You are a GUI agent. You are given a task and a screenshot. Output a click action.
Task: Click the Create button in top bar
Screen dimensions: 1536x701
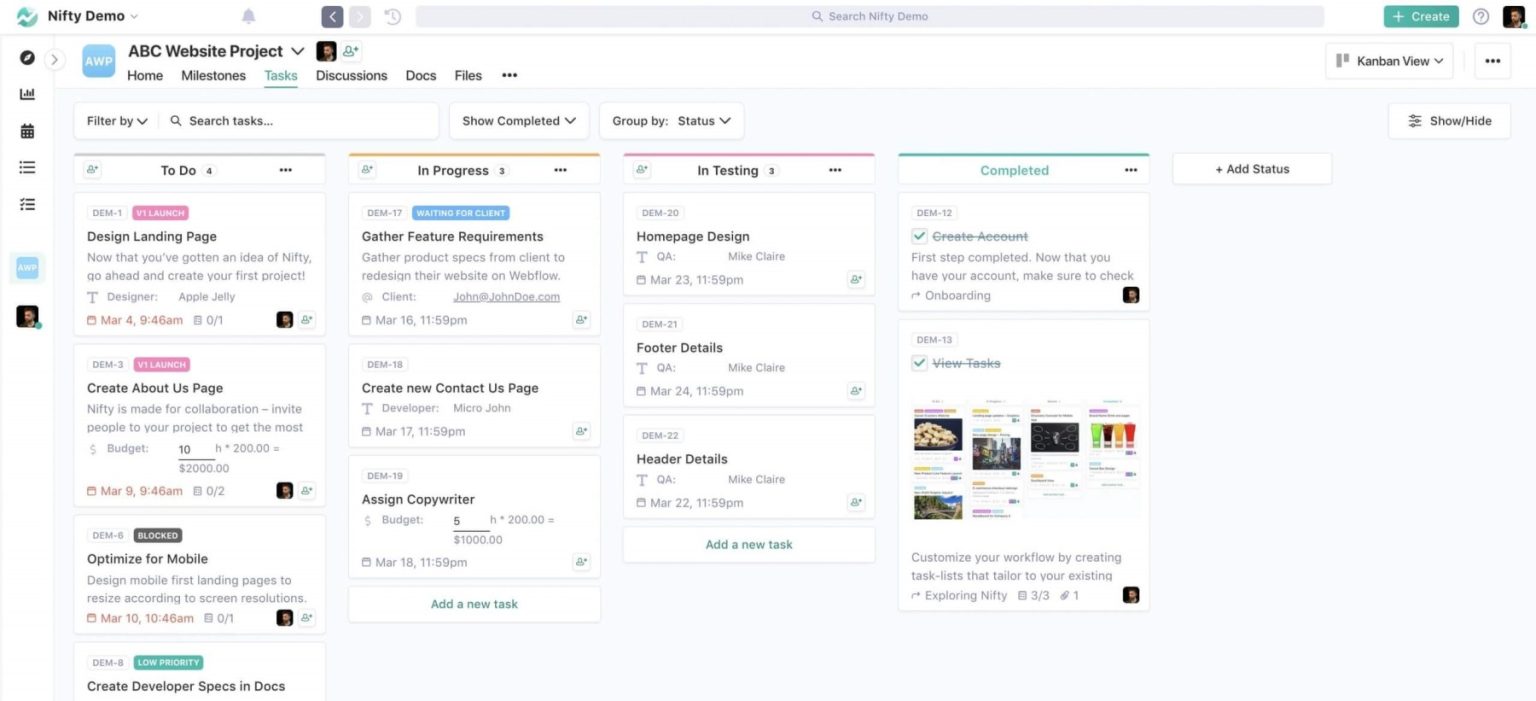click(x=1420, y=16)
